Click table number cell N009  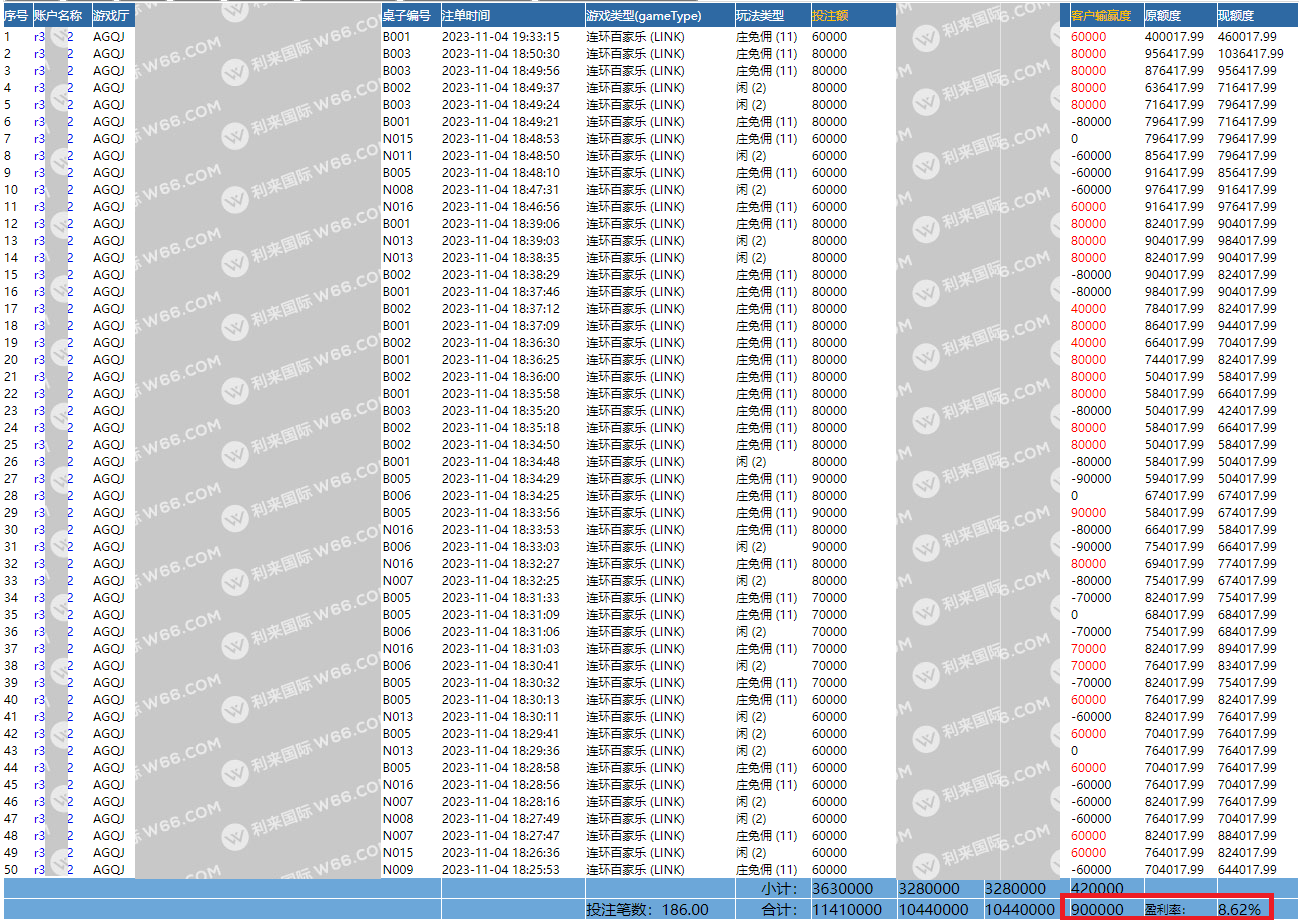click(398, 870)
